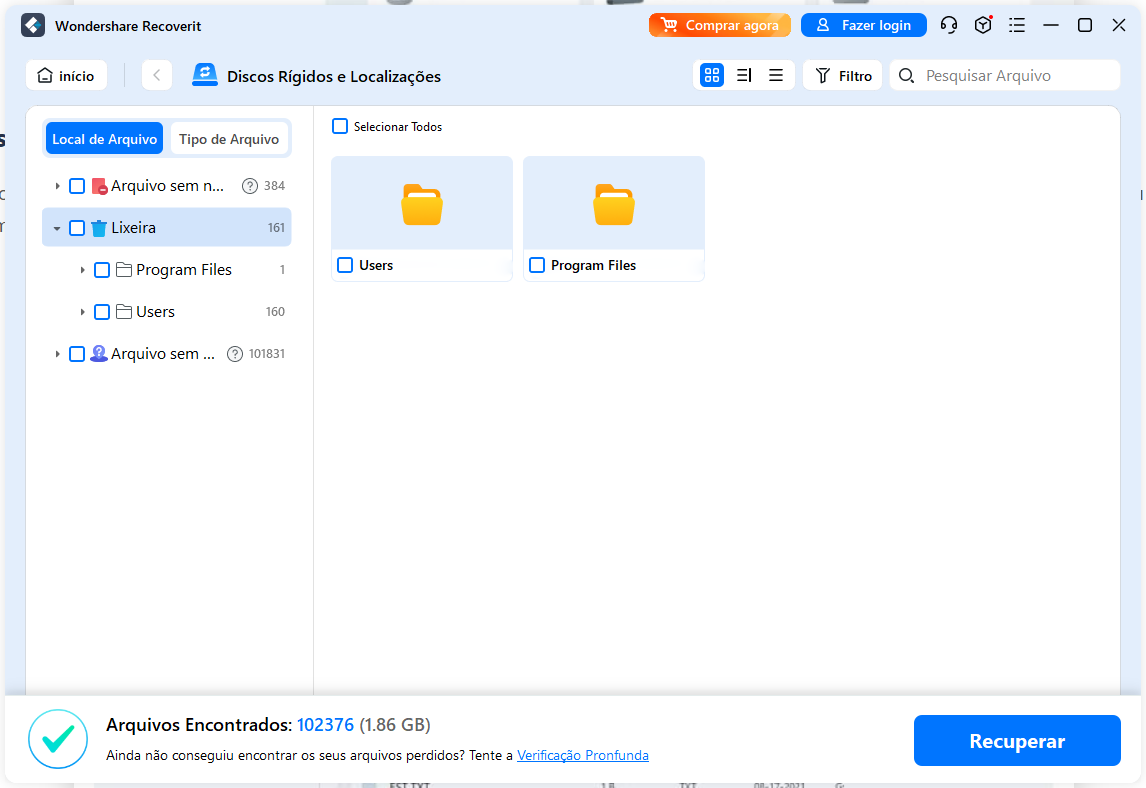Select Users label in tree
1146x788 pixels.
pos(155,312)
